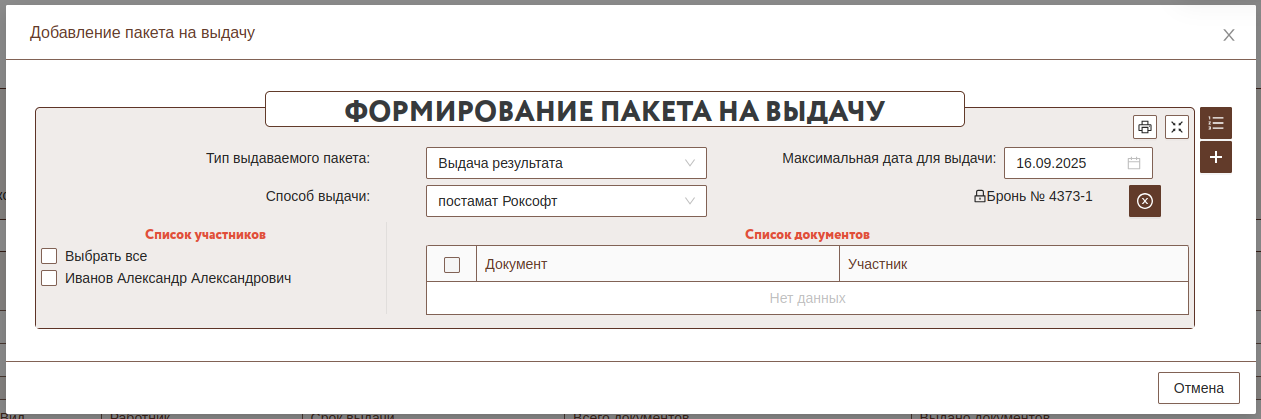Tick the Выбрать все checkbox
1261x419 pixels.
tap(49, 256)
